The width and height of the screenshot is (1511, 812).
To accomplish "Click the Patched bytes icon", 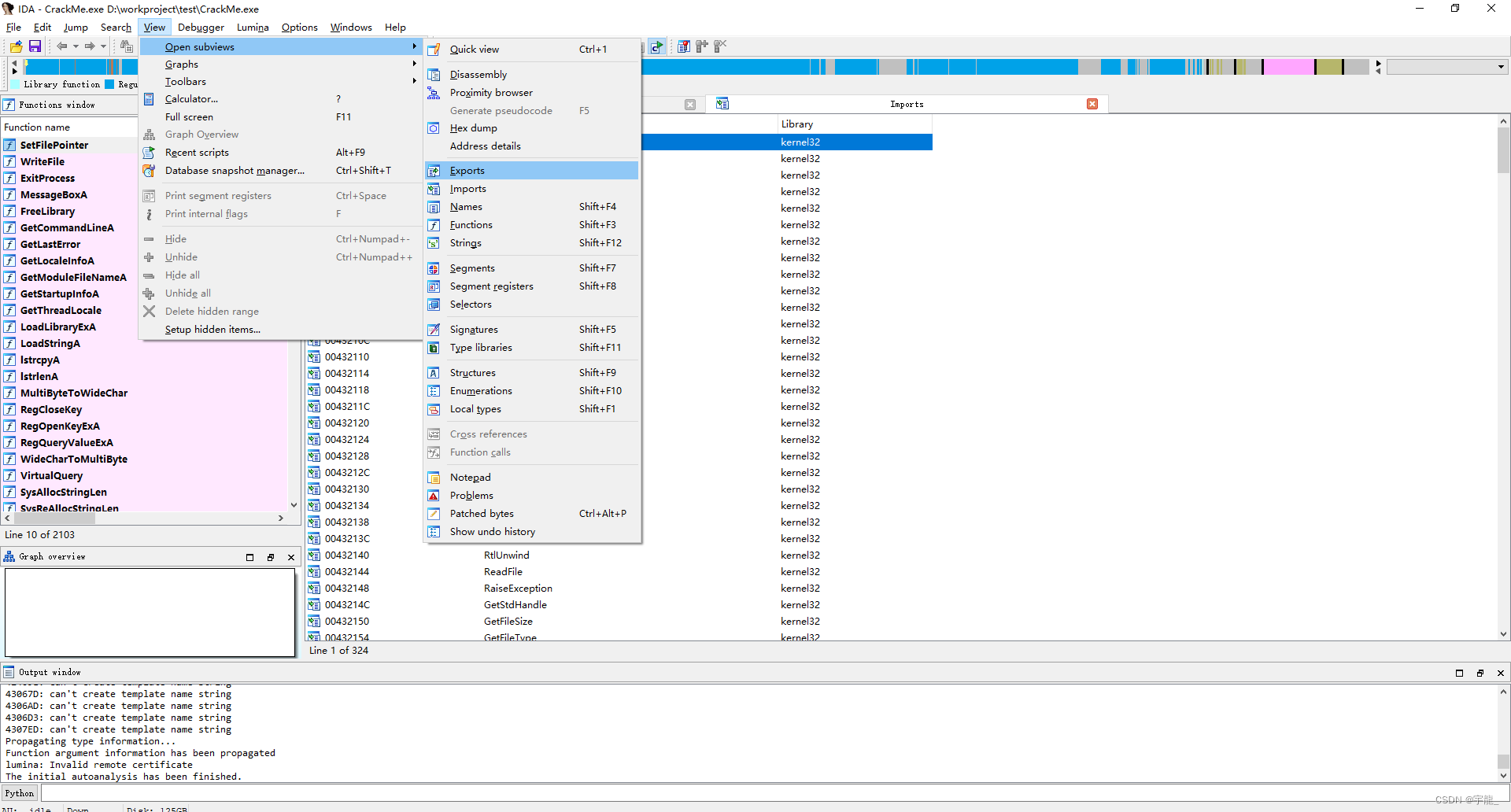I will 434,514.
